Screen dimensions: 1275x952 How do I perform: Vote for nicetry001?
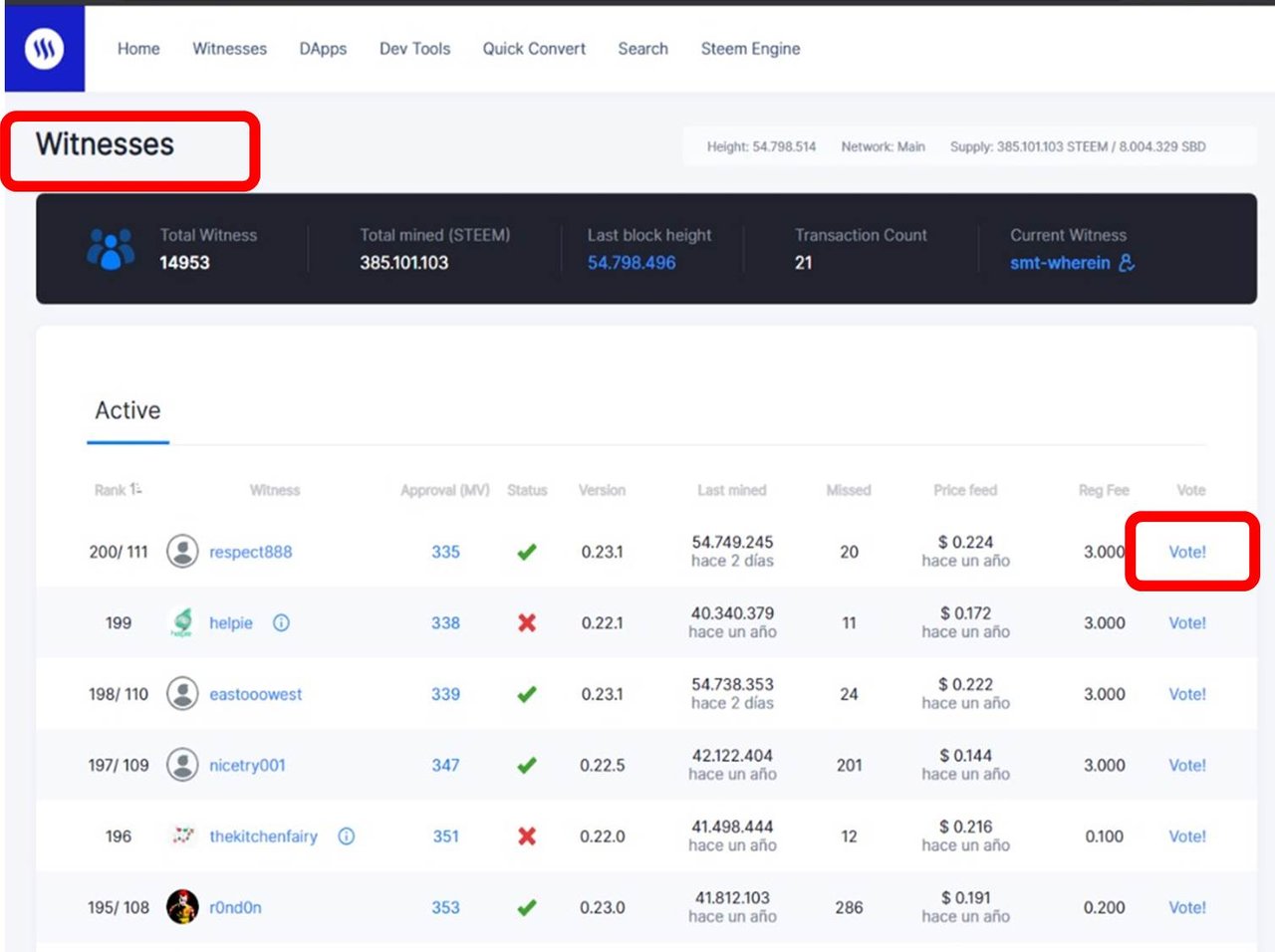coord(1187,766)
